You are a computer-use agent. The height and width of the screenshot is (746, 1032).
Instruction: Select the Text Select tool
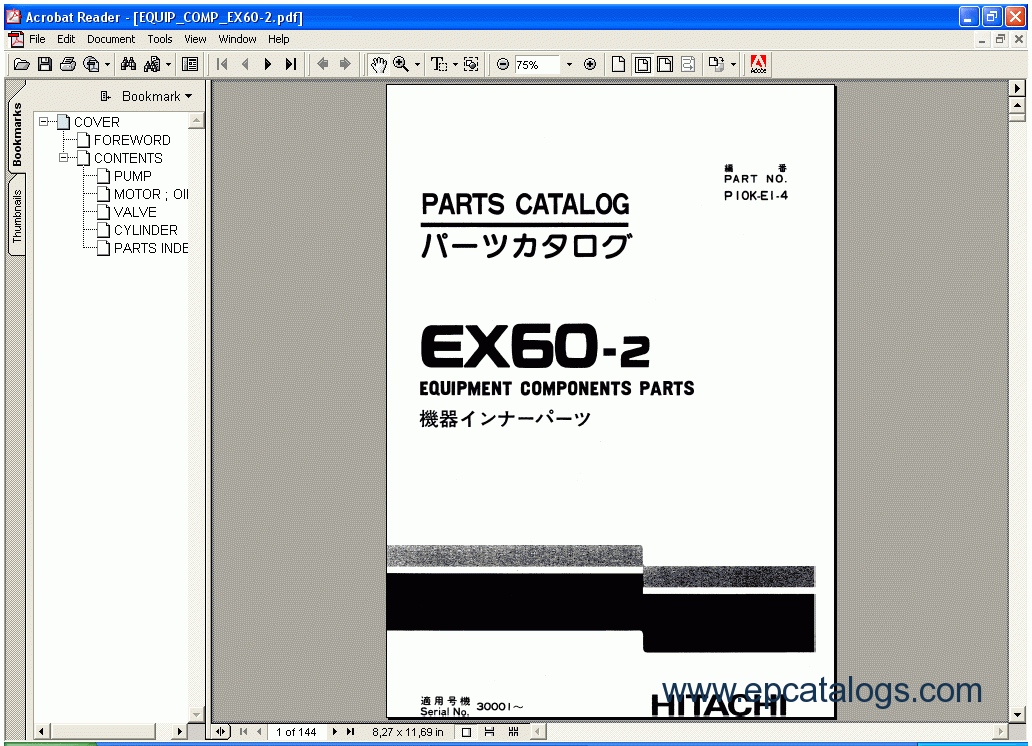pos(438,65)
